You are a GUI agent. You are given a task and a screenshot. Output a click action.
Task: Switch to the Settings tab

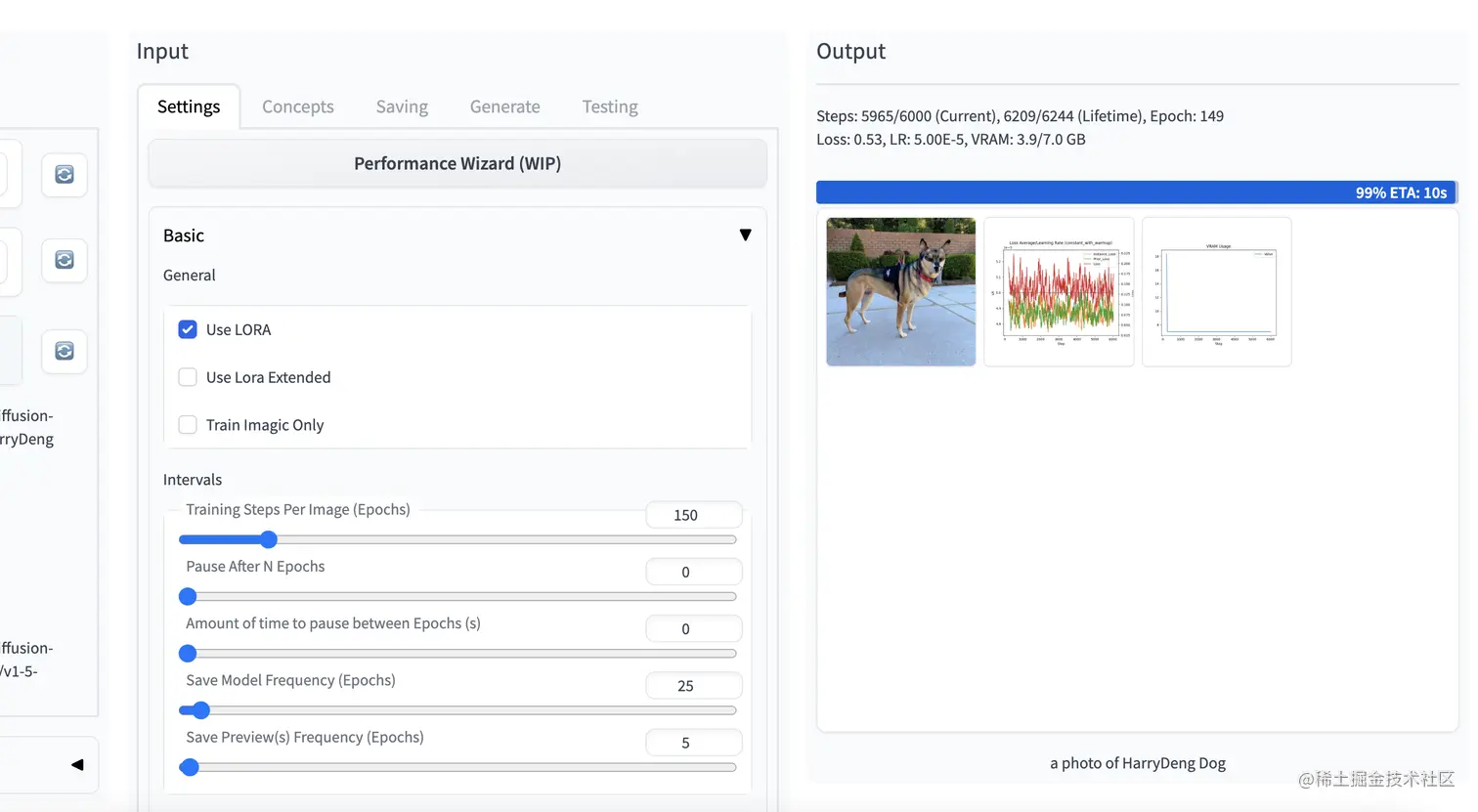pos(189,107)
